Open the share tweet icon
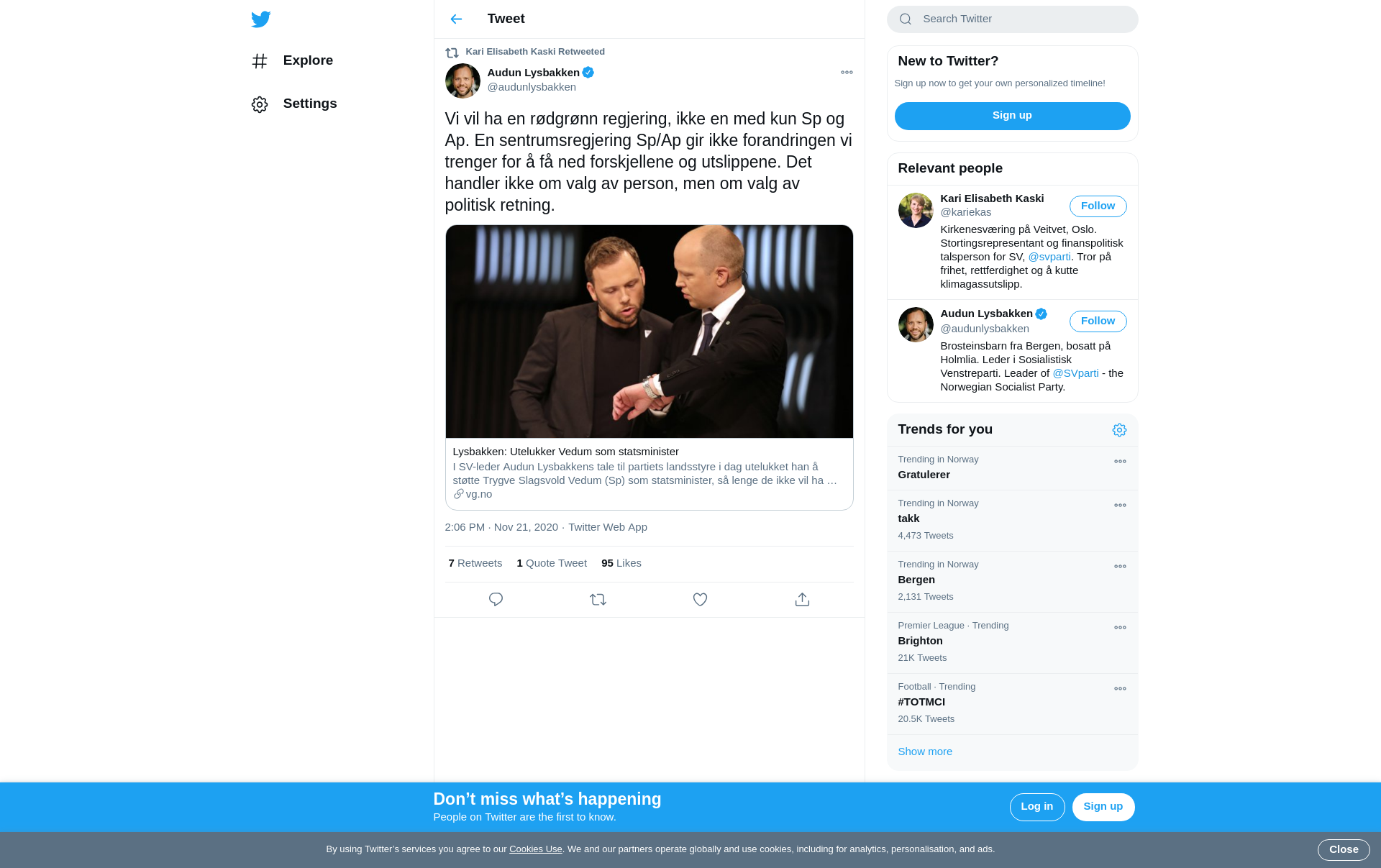The width and height of the screenshot is (1381, 868). (802, 599)
